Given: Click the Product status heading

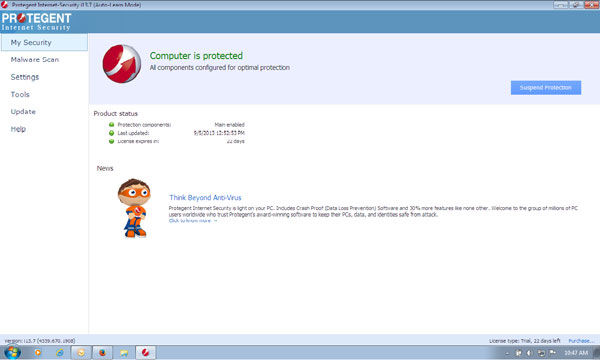Looking at the screenshot, I should (116, 114).
